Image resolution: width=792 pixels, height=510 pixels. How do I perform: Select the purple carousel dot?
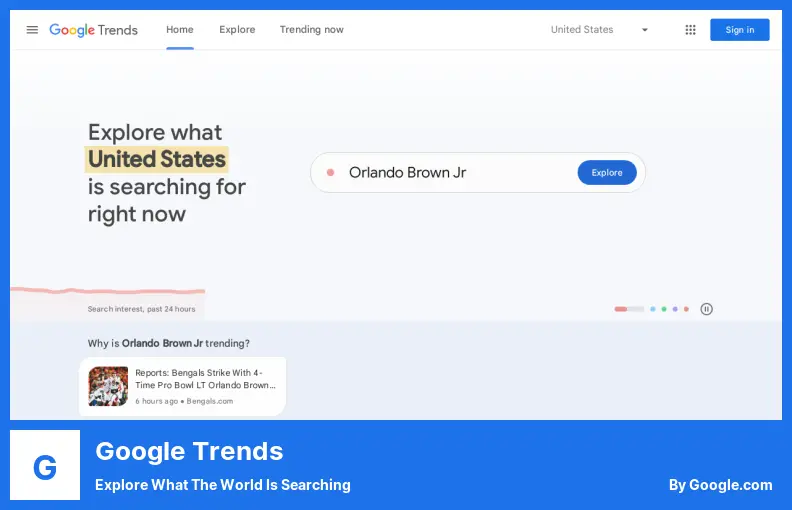coord(675,309)
